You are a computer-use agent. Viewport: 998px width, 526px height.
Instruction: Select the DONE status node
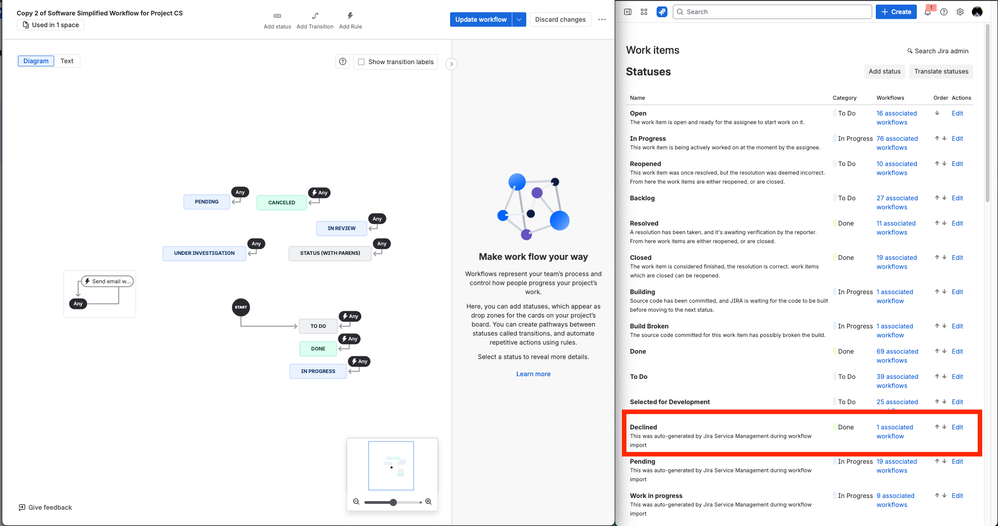pos(318,349)
